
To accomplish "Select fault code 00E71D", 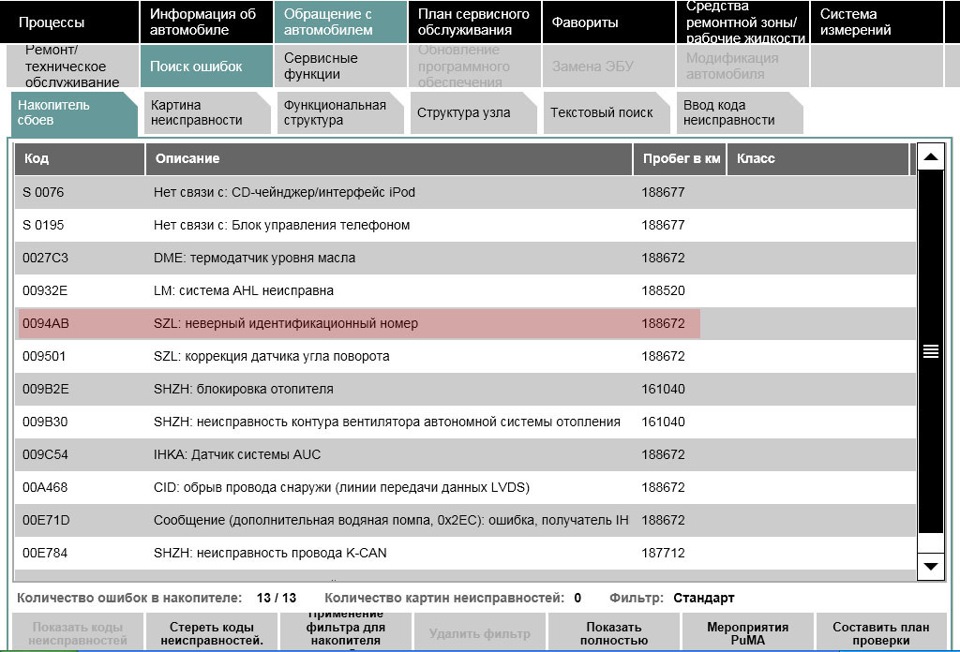I will tap(46, 520).
